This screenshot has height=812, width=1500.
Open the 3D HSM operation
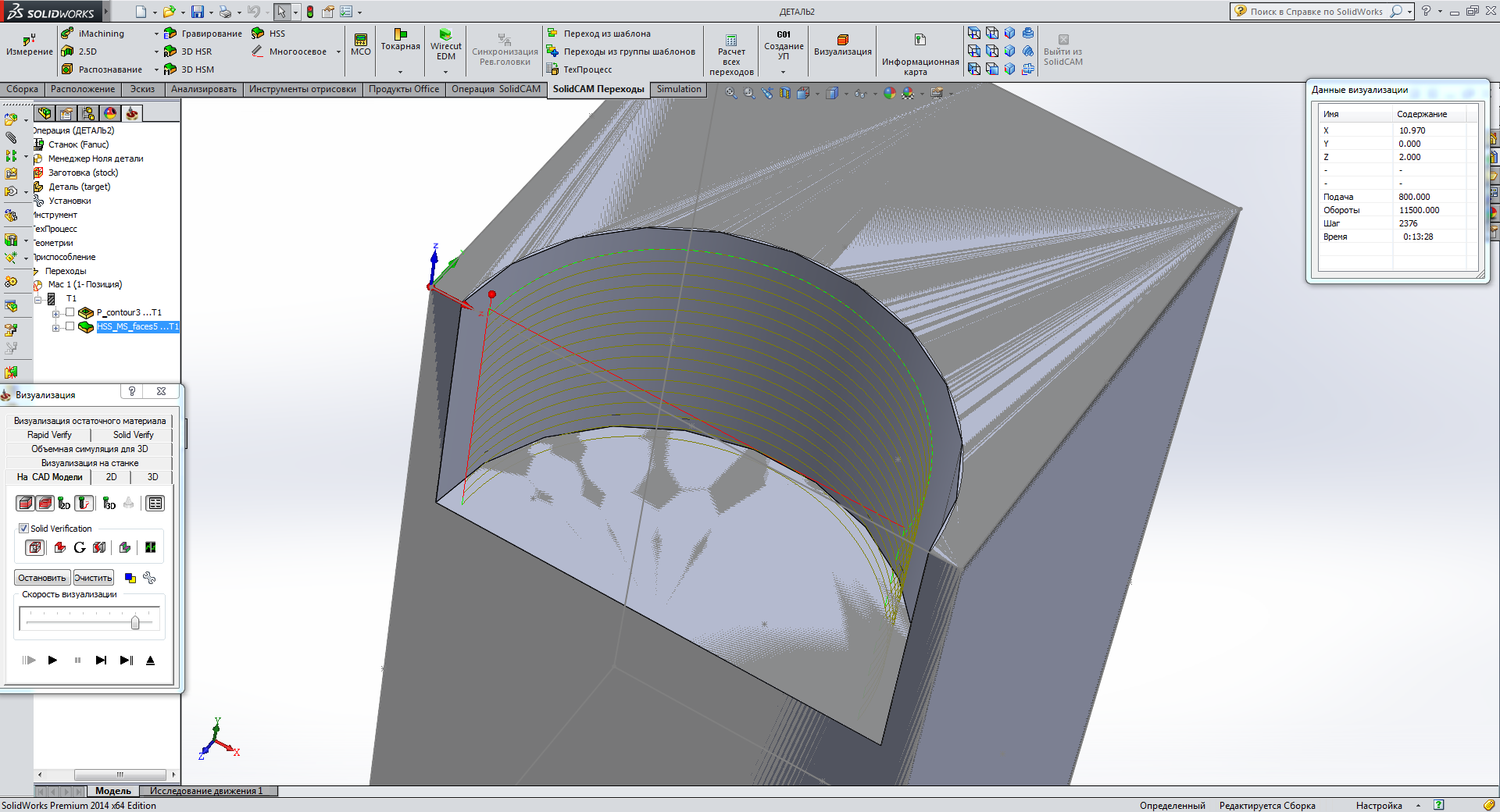point(189,69)
